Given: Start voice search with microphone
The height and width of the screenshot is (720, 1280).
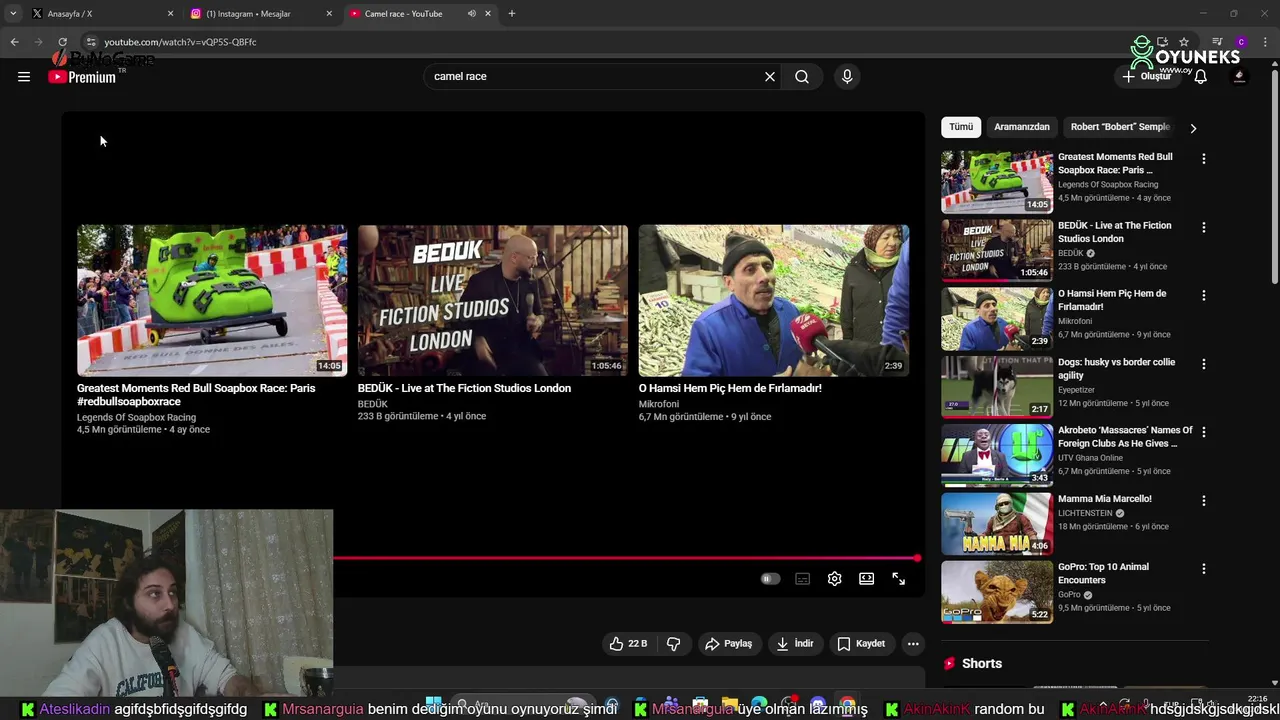Looking at the screenshot, I should click(847, 77).
